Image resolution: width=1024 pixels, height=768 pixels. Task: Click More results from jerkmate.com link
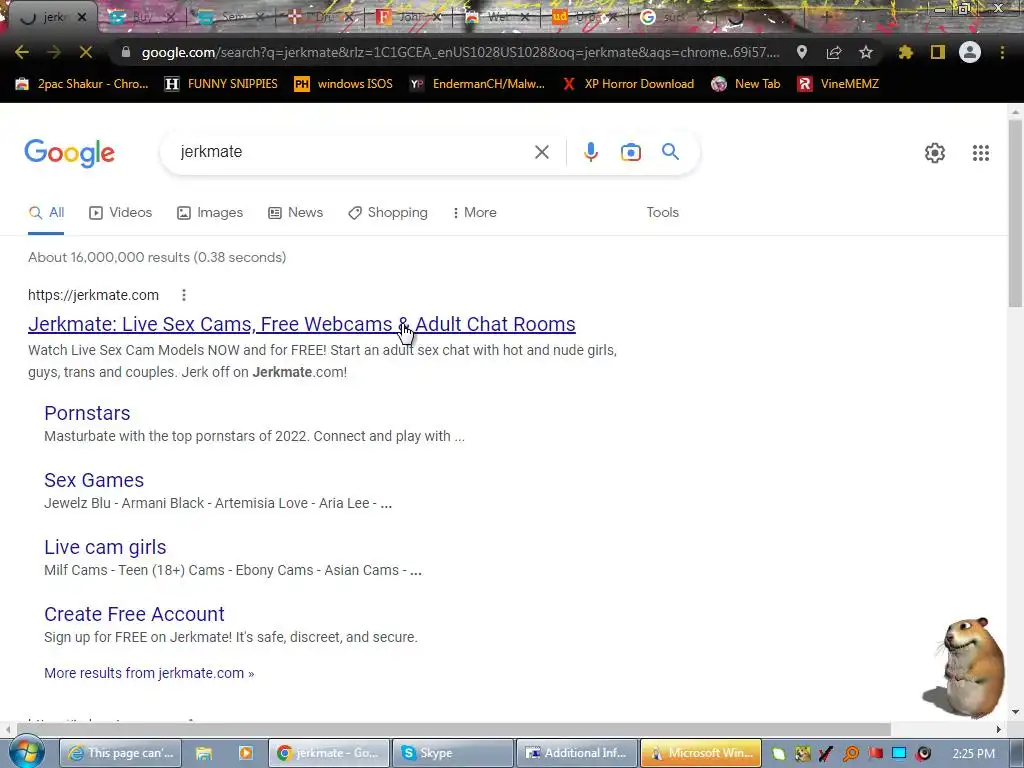[x=149, y=673]
